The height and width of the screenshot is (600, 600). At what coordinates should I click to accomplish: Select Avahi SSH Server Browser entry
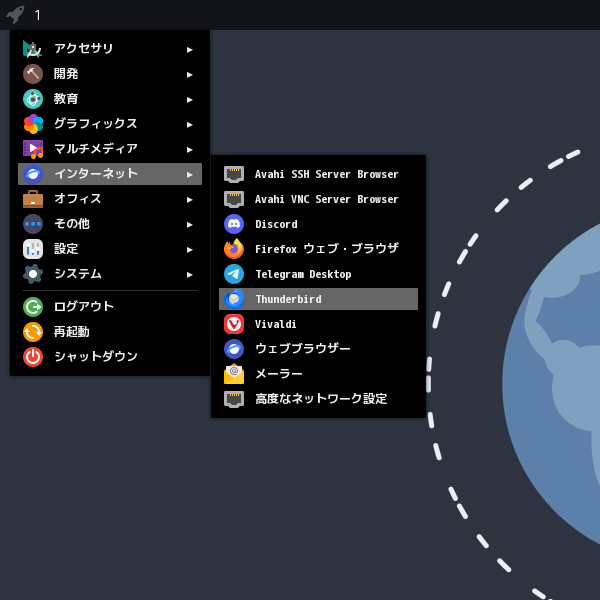coord(318,174)
